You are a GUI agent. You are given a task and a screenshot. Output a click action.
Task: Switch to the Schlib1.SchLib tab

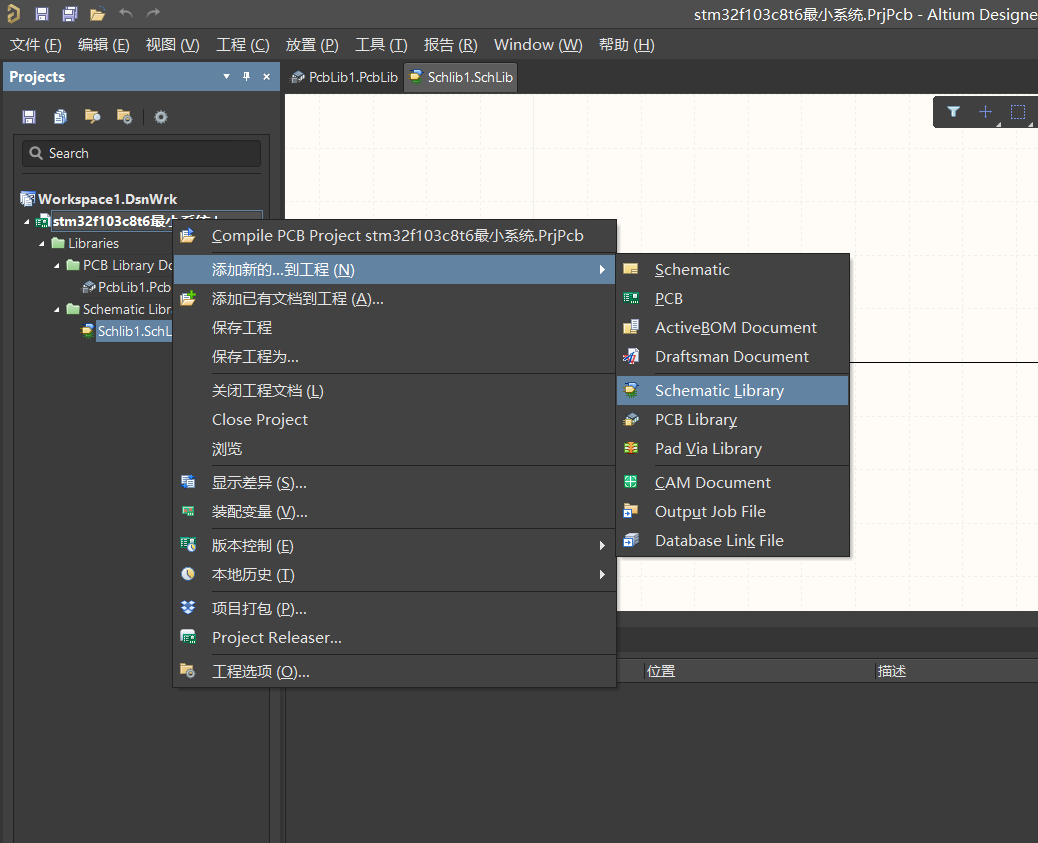461,77
